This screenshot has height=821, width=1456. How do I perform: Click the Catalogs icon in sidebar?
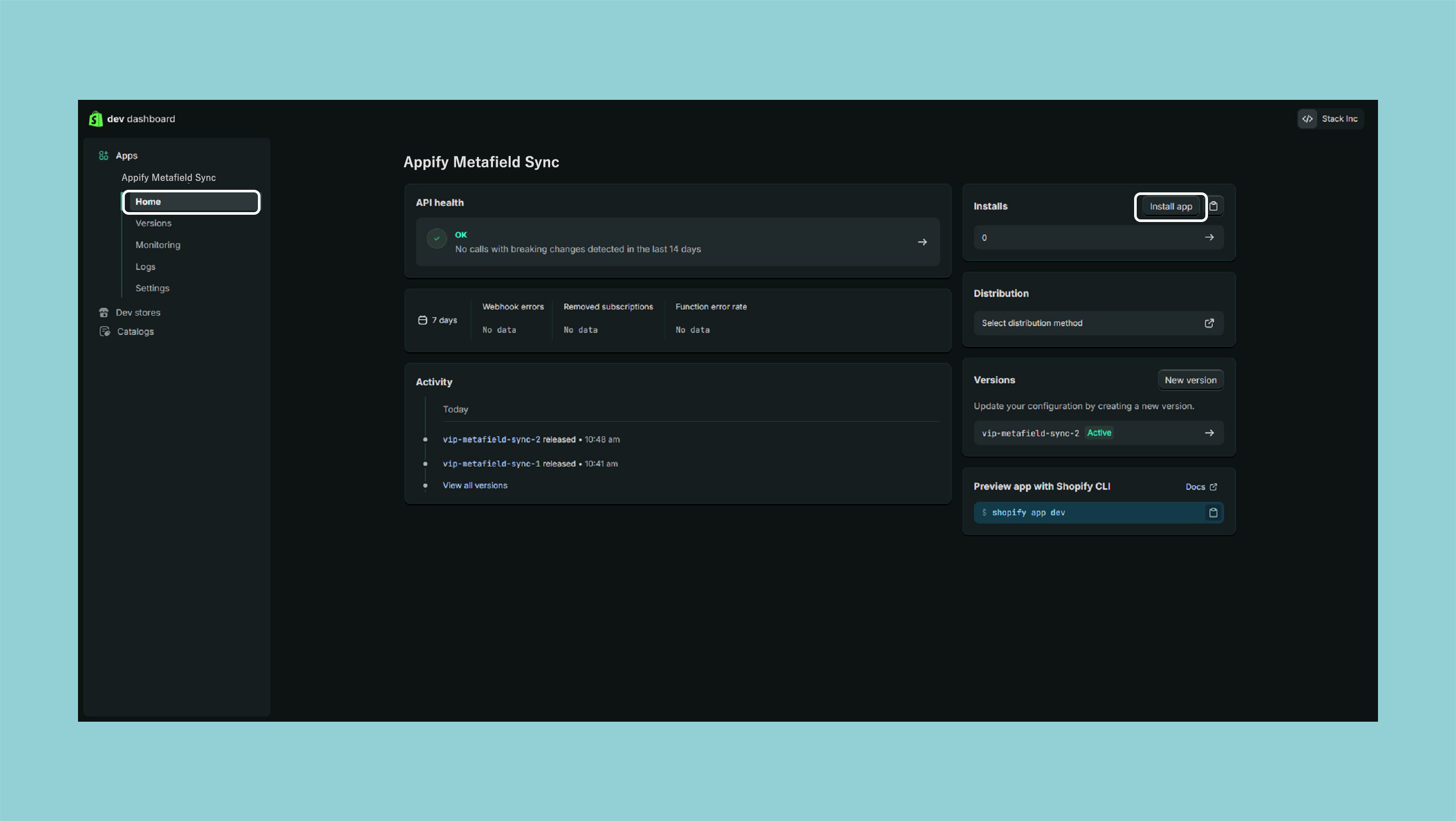click(105, 332)
